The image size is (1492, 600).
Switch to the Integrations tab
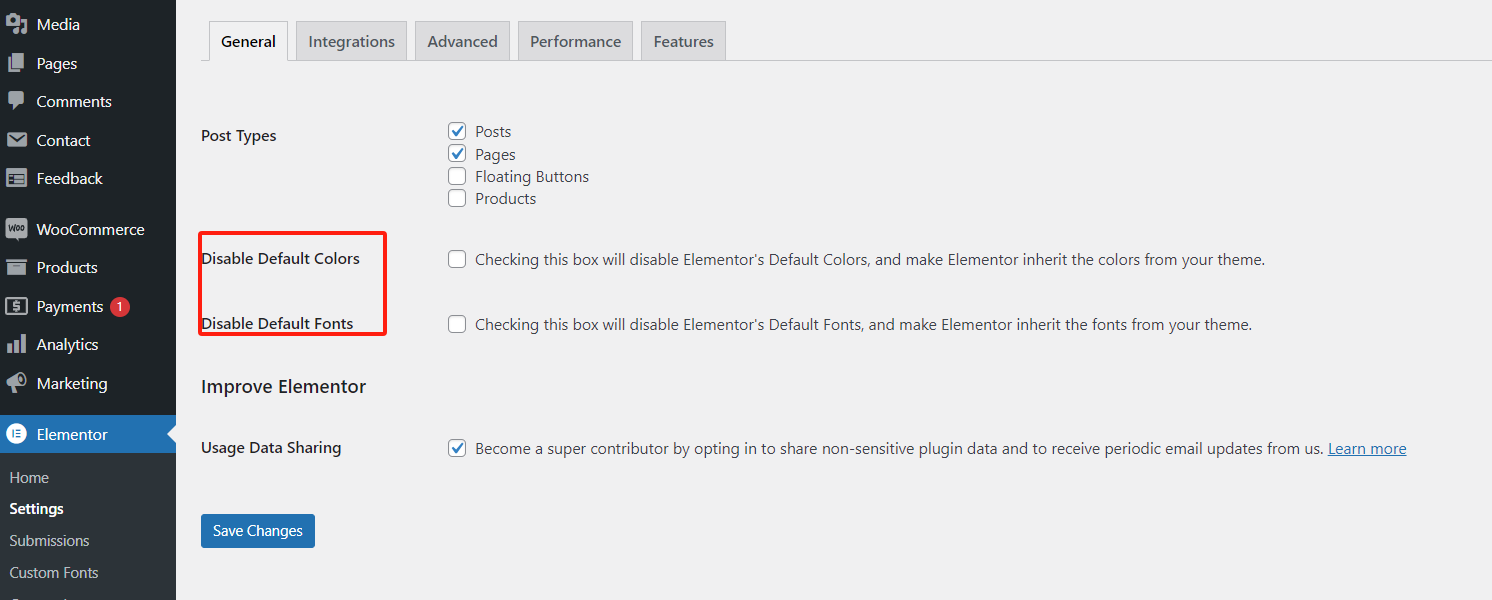(351, 41)
